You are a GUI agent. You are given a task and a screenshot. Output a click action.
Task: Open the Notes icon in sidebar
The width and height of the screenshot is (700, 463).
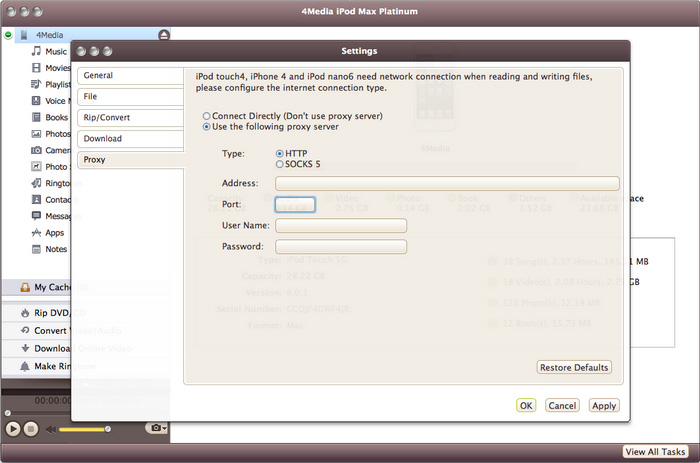pyautogui.click(x=36, y=249)
